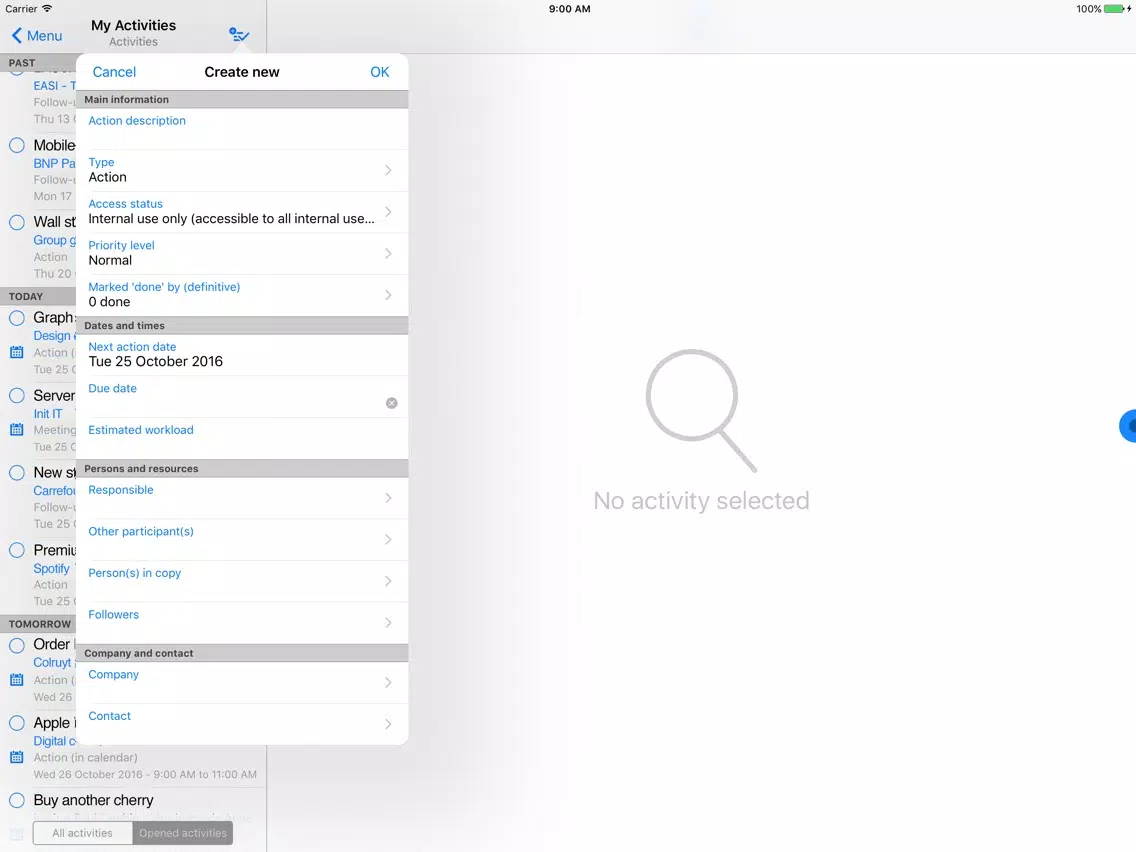The height and width of the screenshot is (852, 1136).
Task: Edit Next action date Tue 25 October 2016
Action: [x=242, y=355]
